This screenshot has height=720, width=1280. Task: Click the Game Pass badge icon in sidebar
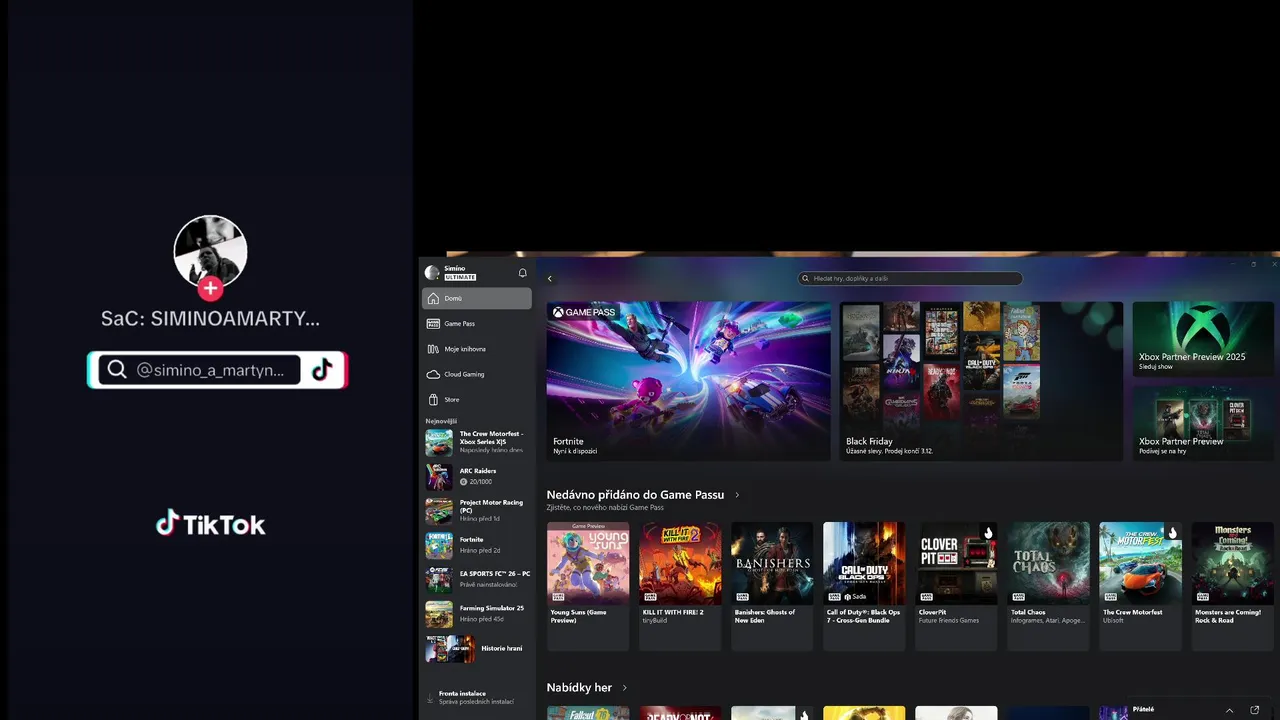point(433,324)
